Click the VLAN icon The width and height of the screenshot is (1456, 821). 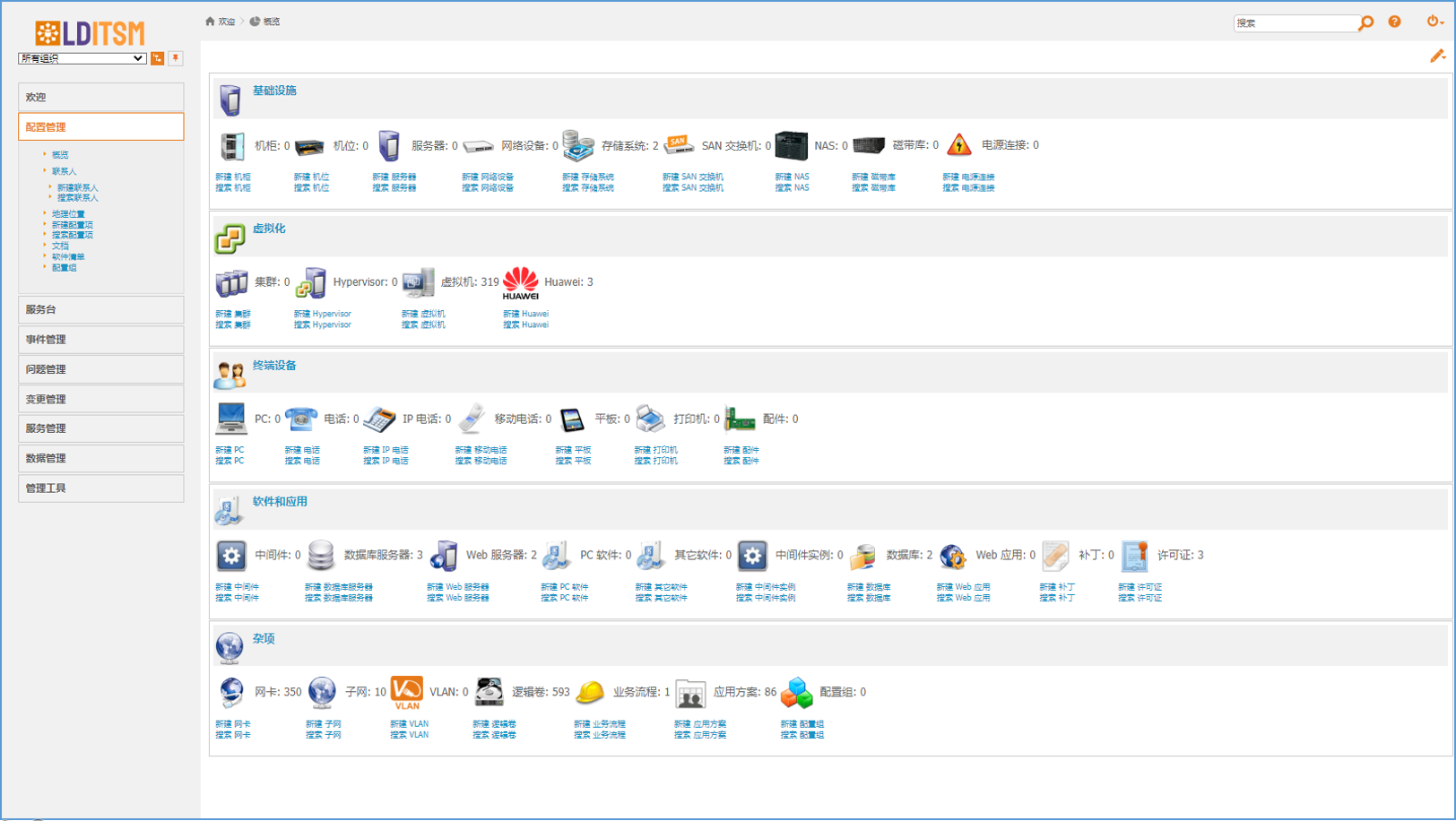click(407, 692)
